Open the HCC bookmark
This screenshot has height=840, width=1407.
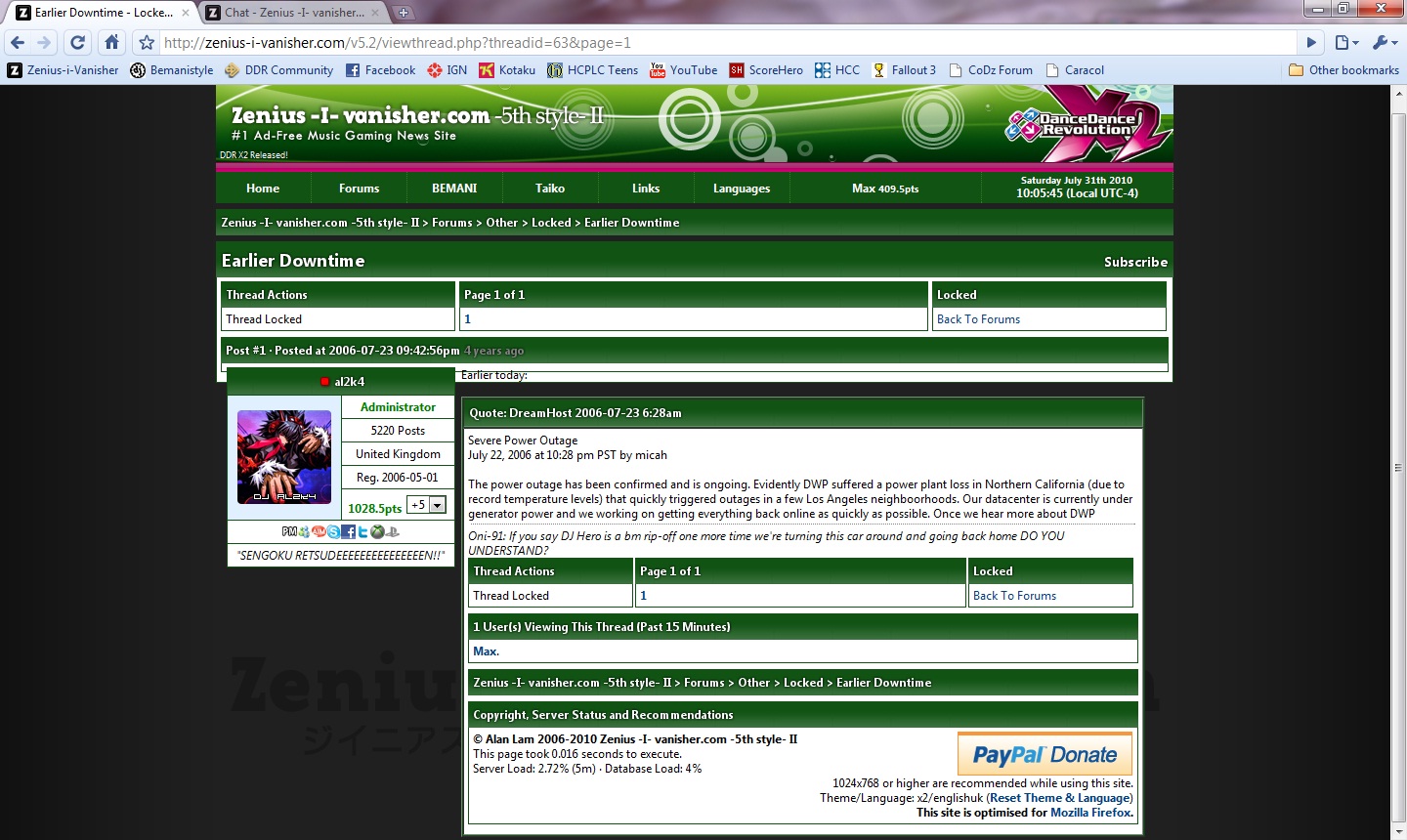click(x=837, y=70)
